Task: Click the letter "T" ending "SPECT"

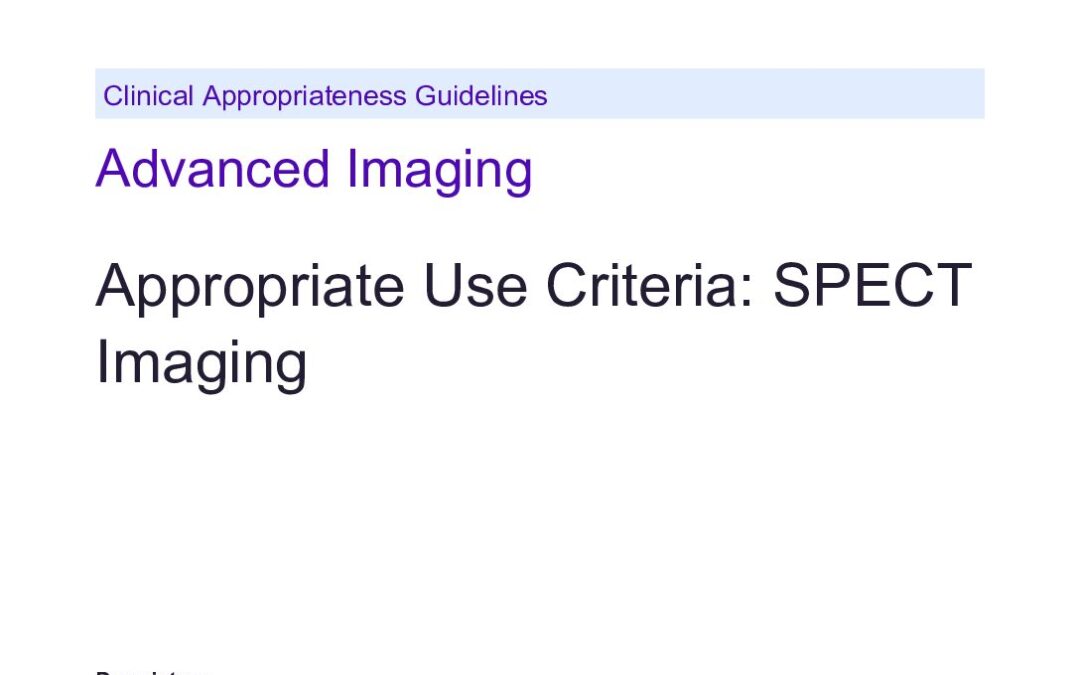Action: (951, 286)
